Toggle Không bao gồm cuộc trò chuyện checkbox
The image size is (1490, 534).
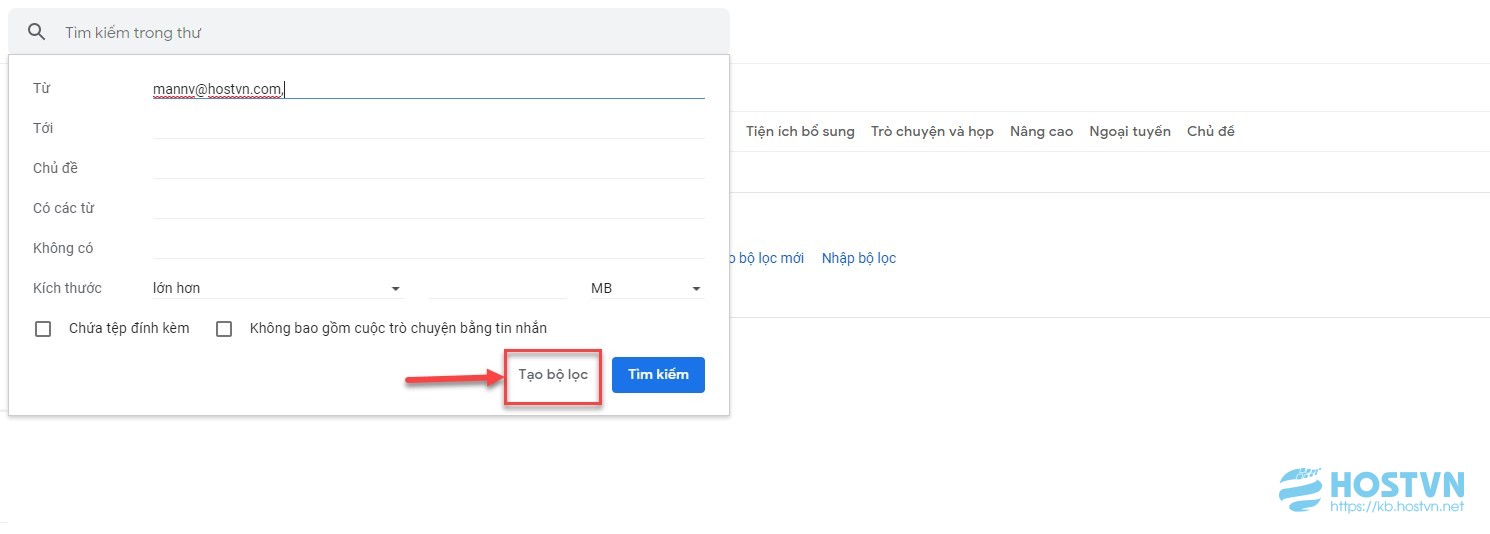click(224, 329)
